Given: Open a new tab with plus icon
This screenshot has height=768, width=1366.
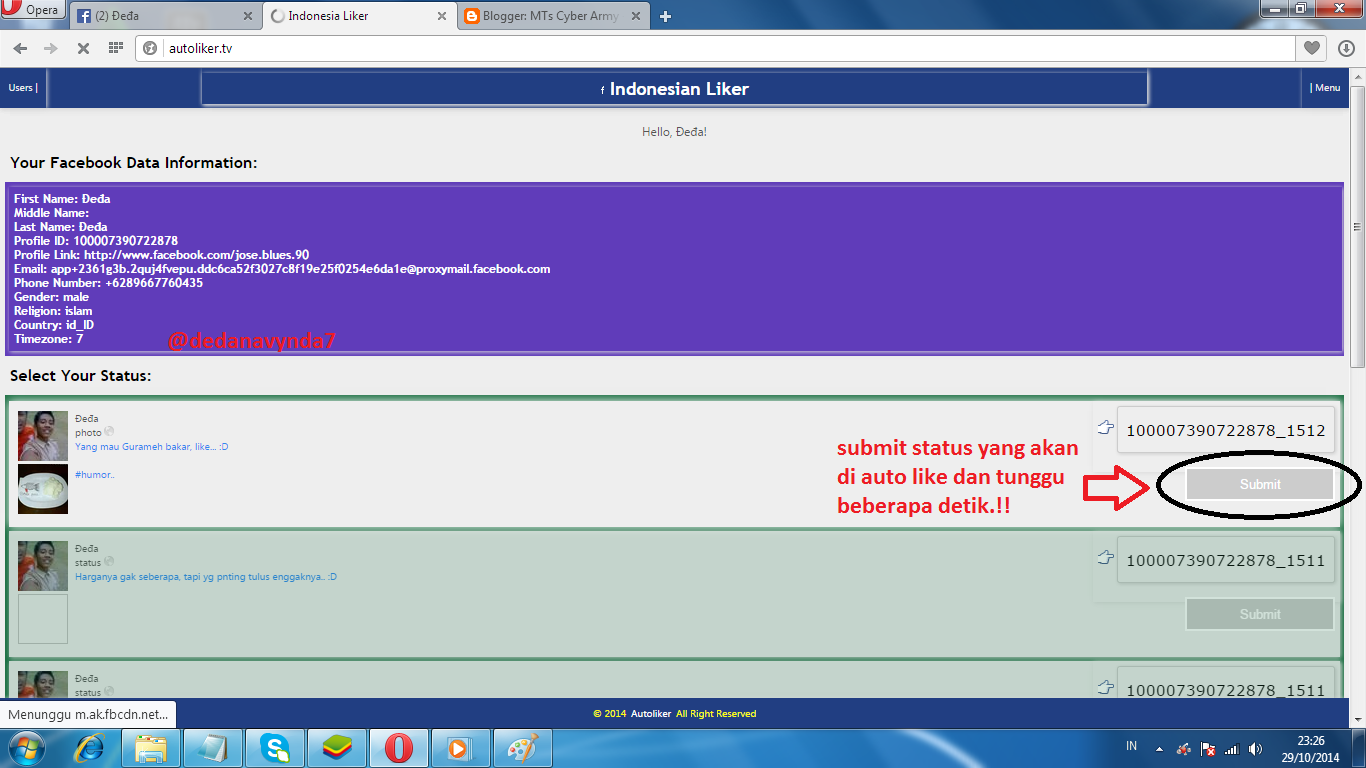Looking at the screenshot, I should click(x=666, y=16).
